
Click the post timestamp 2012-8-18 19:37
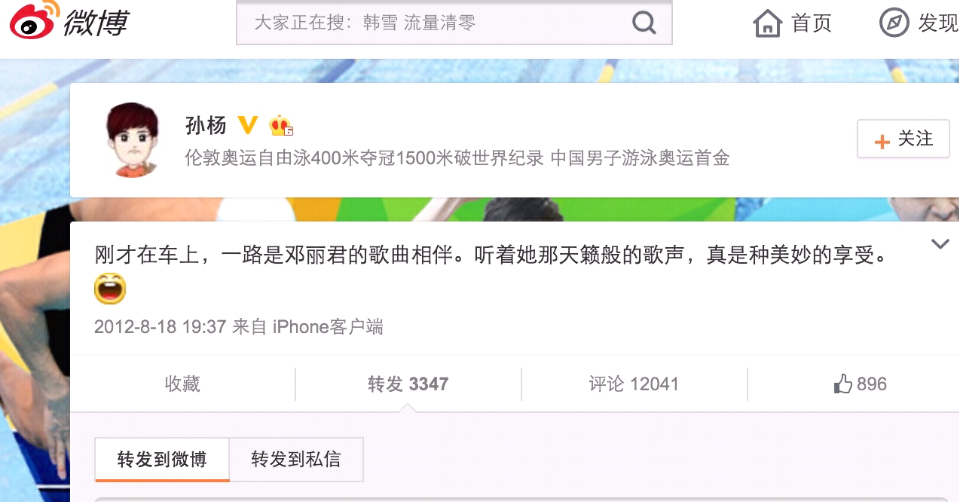coord(160,327)
